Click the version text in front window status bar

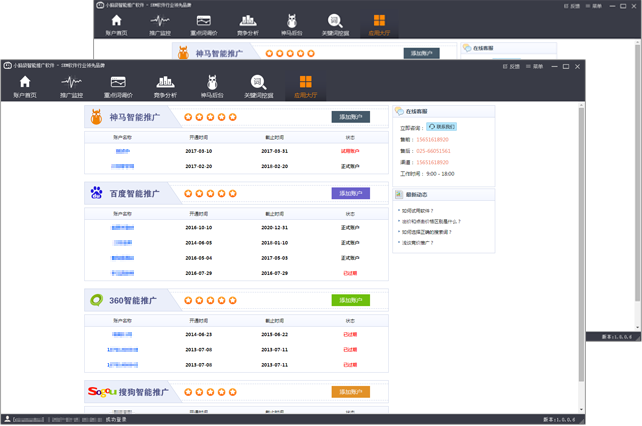tap(559, 419)
